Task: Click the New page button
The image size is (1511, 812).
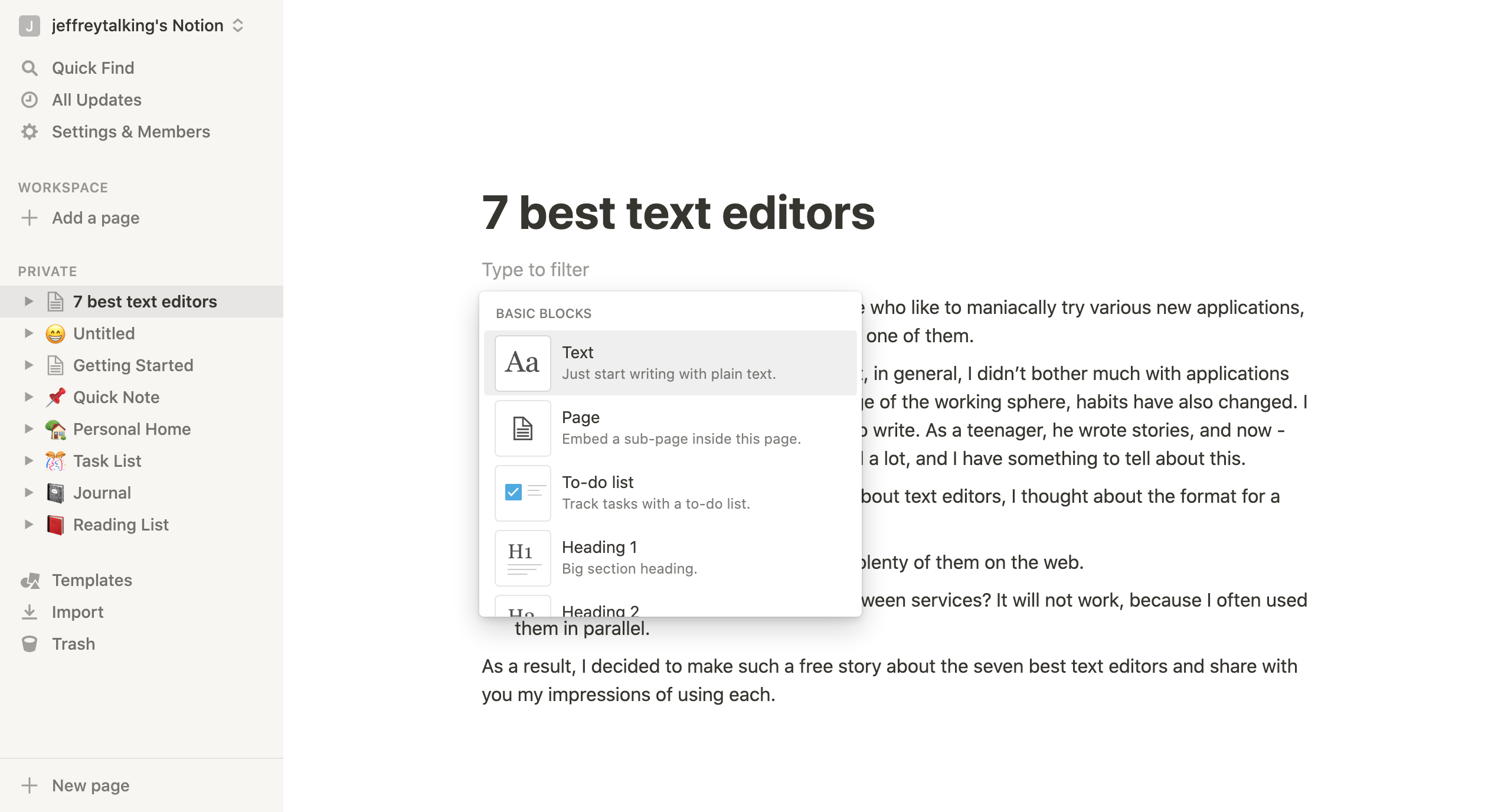Action: tap(90, 785)
